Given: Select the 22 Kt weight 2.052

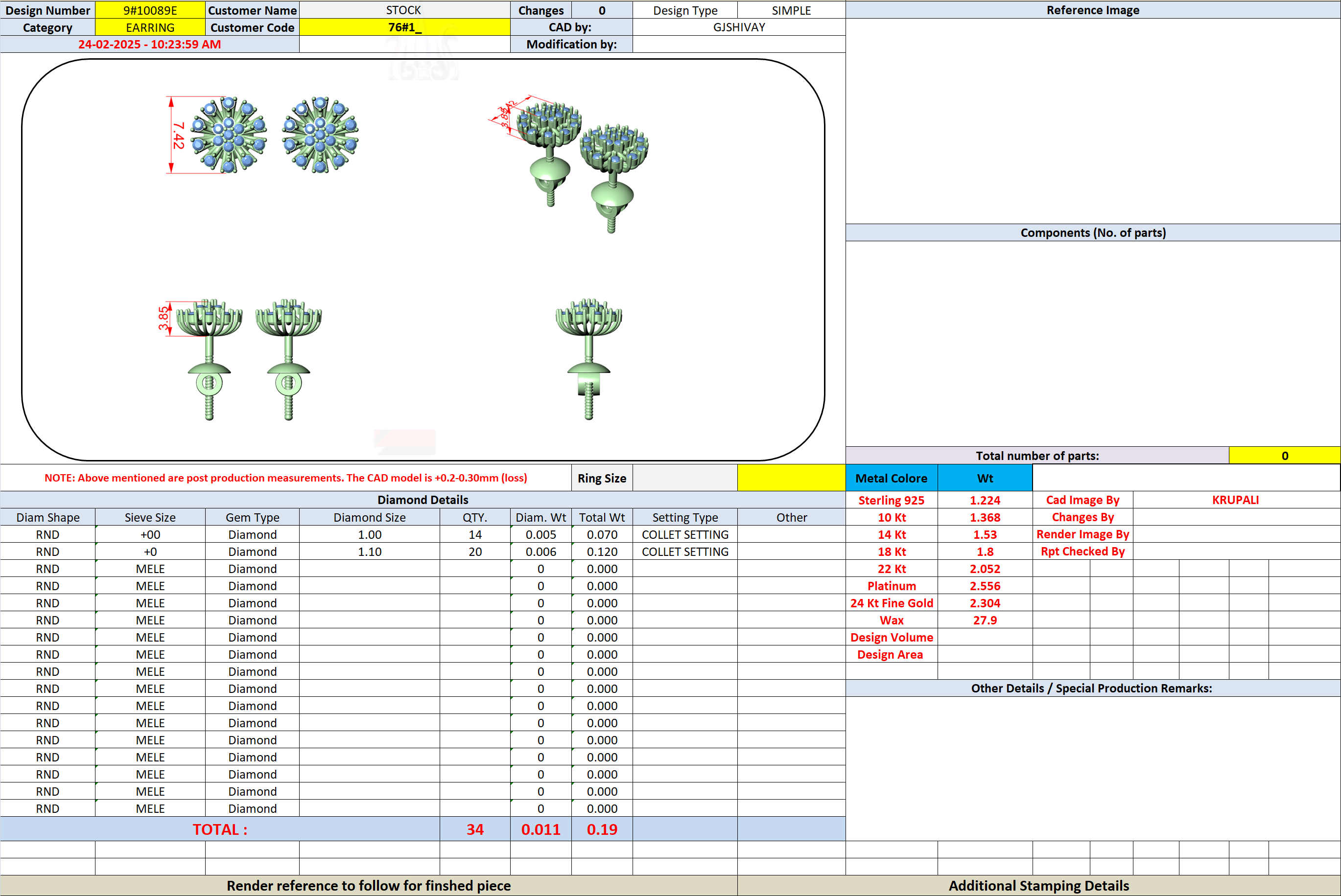Looking at the screenshot, I should click(x=985, y=569).
